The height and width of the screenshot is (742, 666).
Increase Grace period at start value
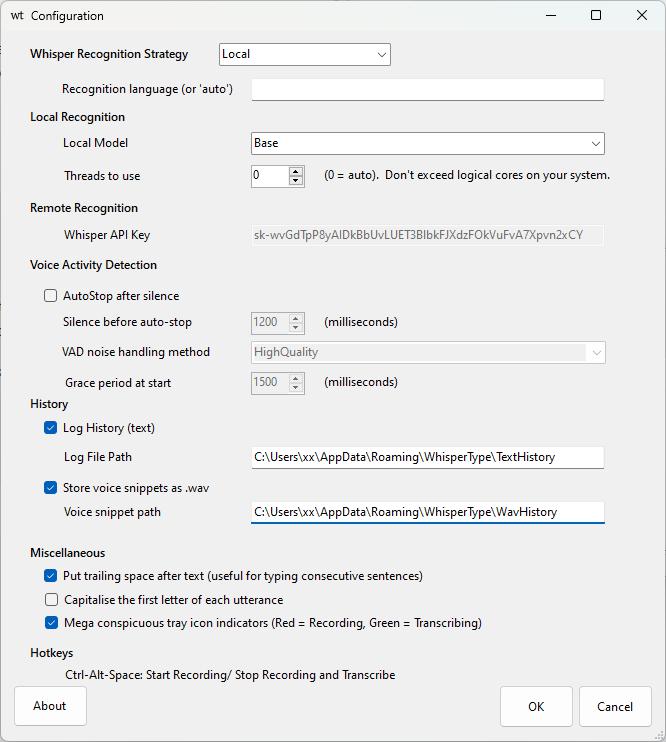pyautogui.click(x=296, y=378)
